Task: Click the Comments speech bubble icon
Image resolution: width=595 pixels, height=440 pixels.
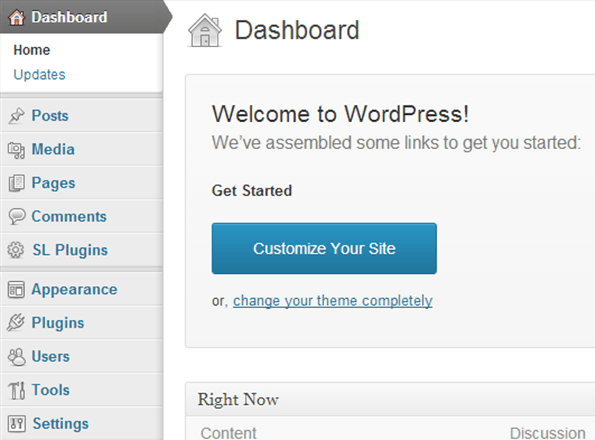Action: point(17,217)
